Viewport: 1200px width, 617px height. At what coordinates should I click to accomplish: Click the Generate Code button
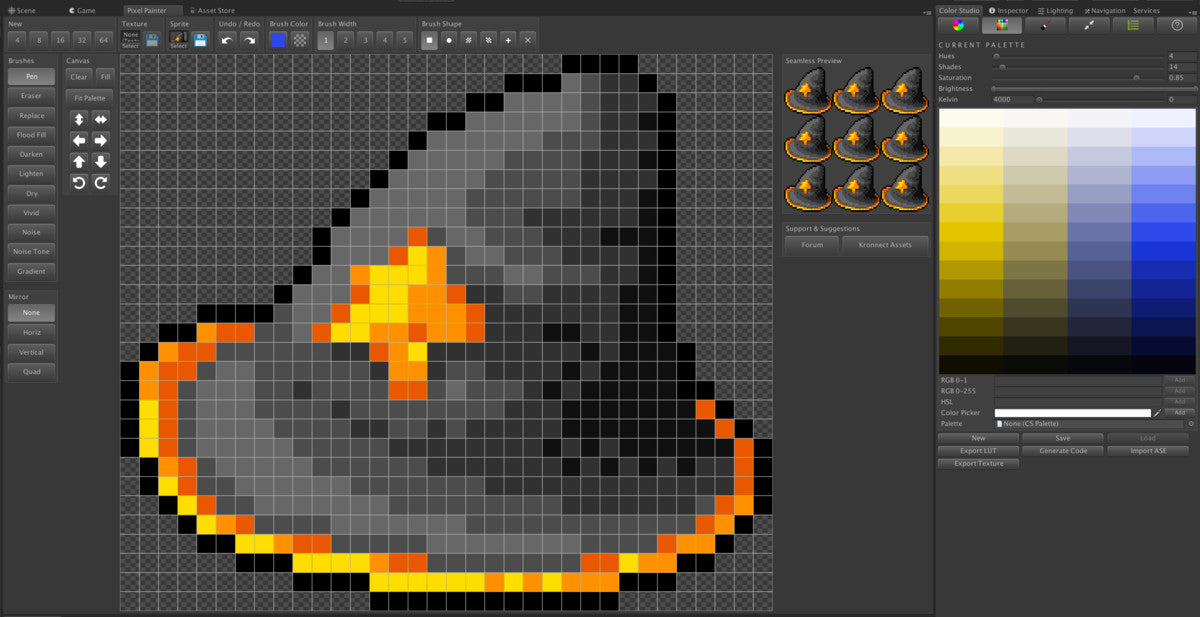click(1063, 451)
